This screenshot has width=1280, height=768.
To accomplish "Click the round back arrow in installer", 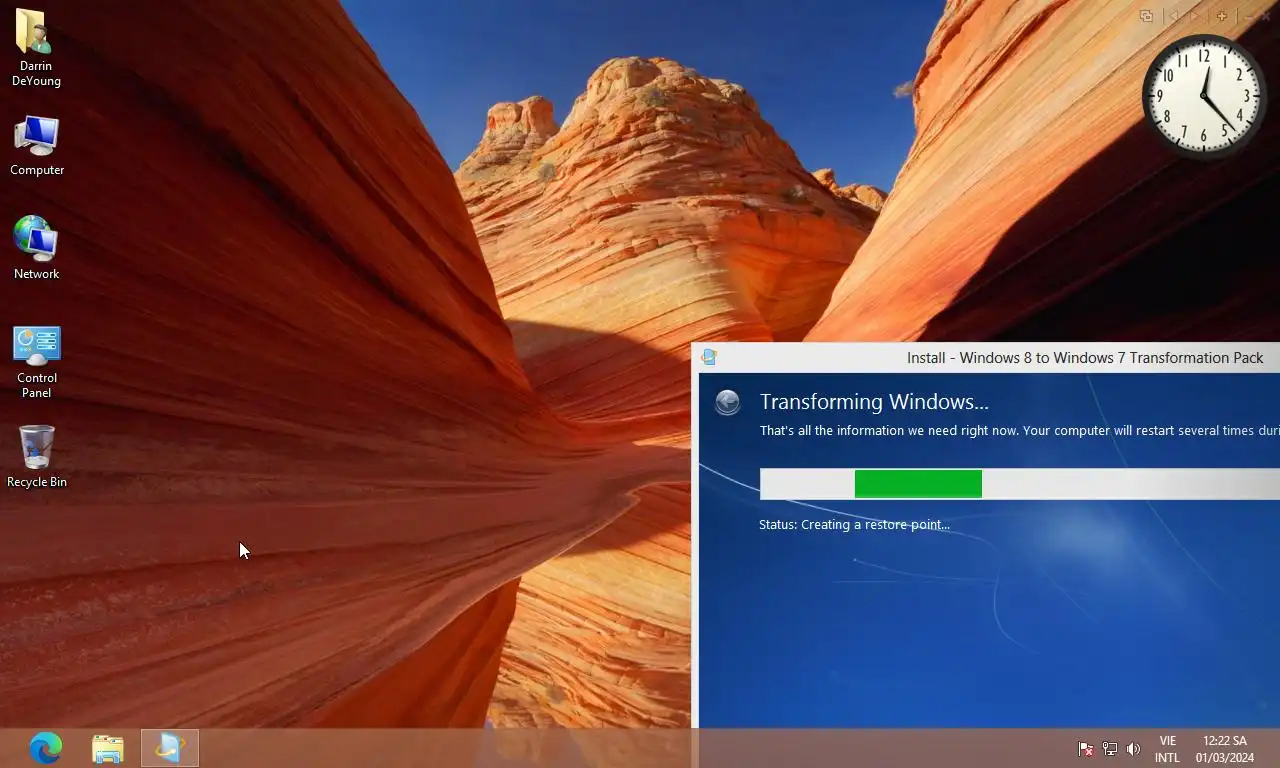I will click(x=727, y=402).
